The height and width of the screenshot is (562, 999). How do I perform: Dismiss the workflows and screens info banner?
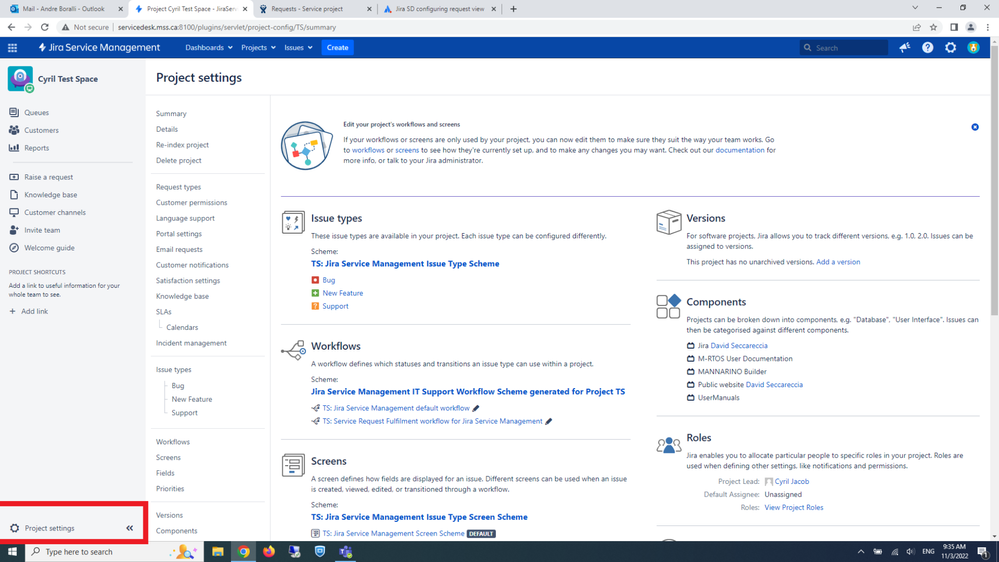[975, 127]
